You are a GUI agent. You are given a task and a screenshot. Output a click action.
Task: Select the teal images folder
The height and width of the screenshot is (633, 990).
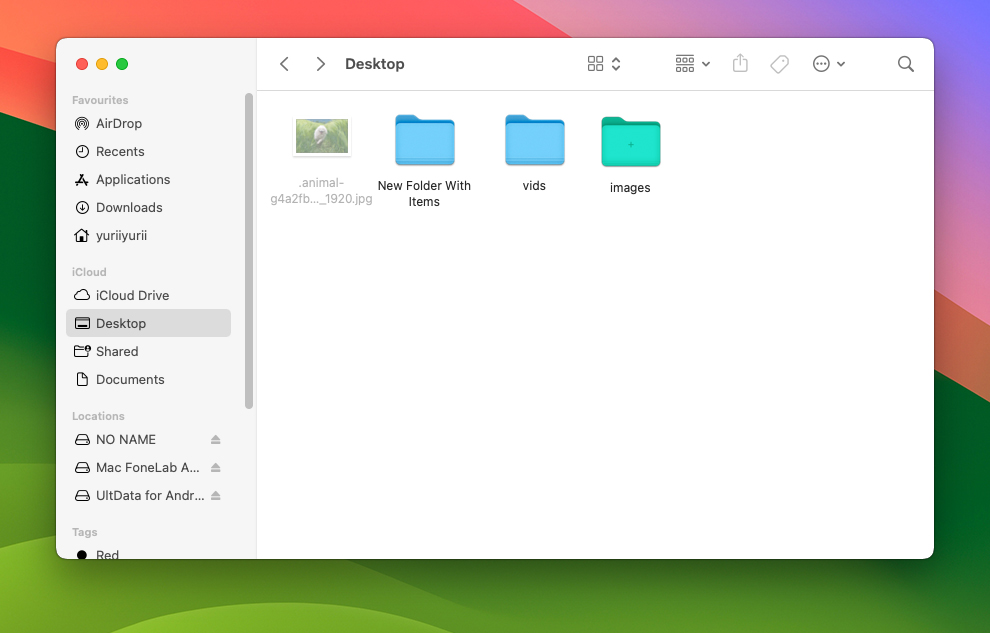(631, 142)
